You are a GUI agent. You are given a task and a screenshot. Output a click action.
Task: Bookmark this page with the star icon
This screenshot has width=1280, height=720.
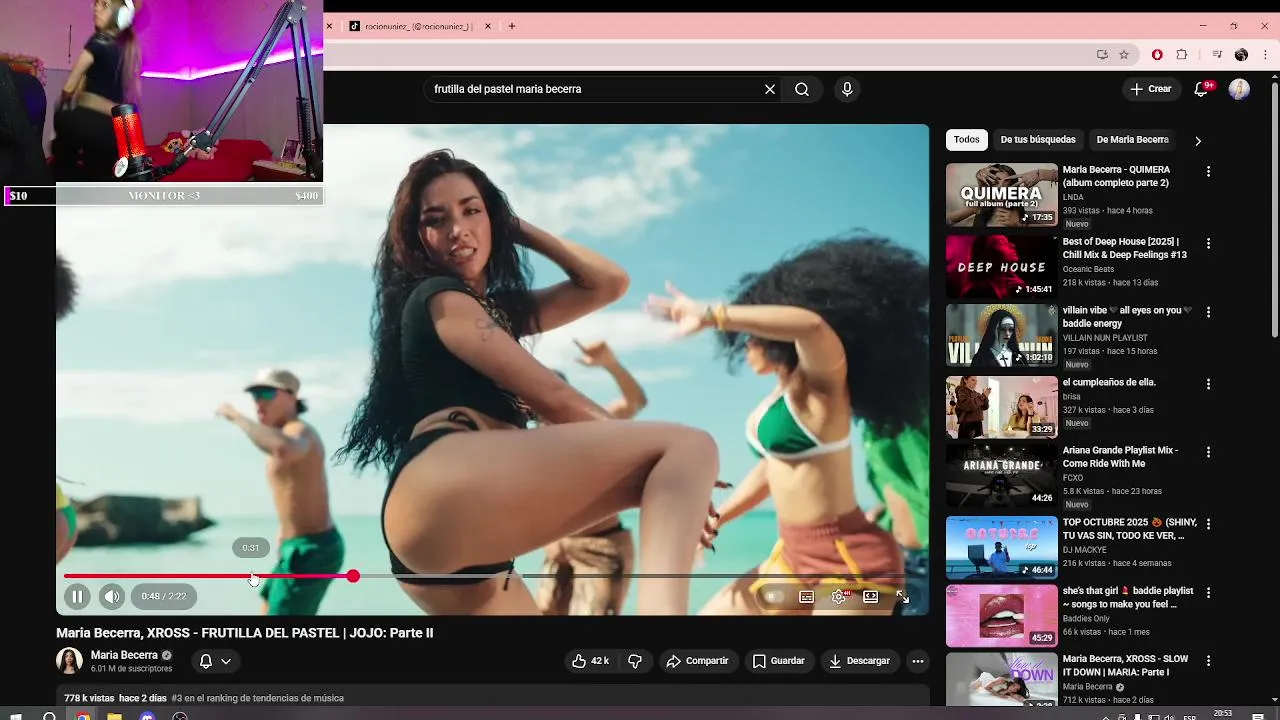pyautogui.click(x=1124, y=55)
